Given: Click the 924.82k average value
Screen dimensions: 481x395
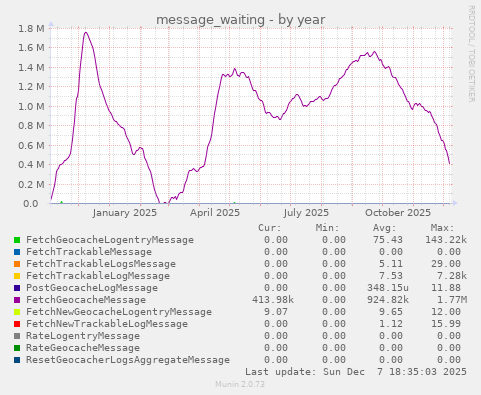Looking at the screenshot, I should tap(388, 300).
